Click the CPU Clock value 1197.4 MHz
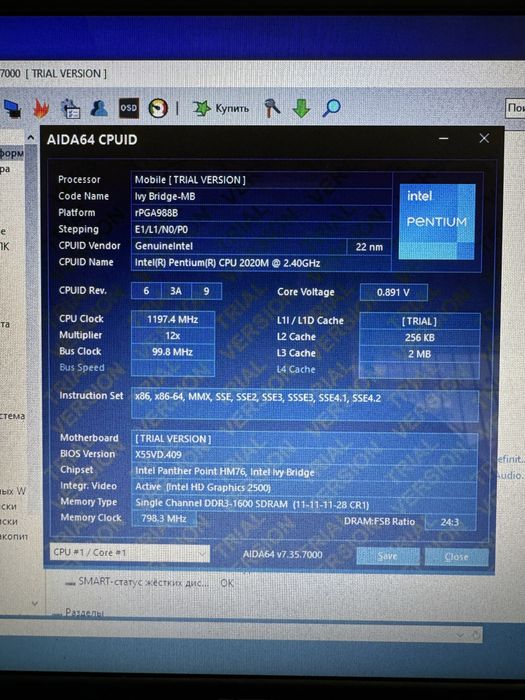This screenshot has width=525, height=700. (x=173, y=320)
